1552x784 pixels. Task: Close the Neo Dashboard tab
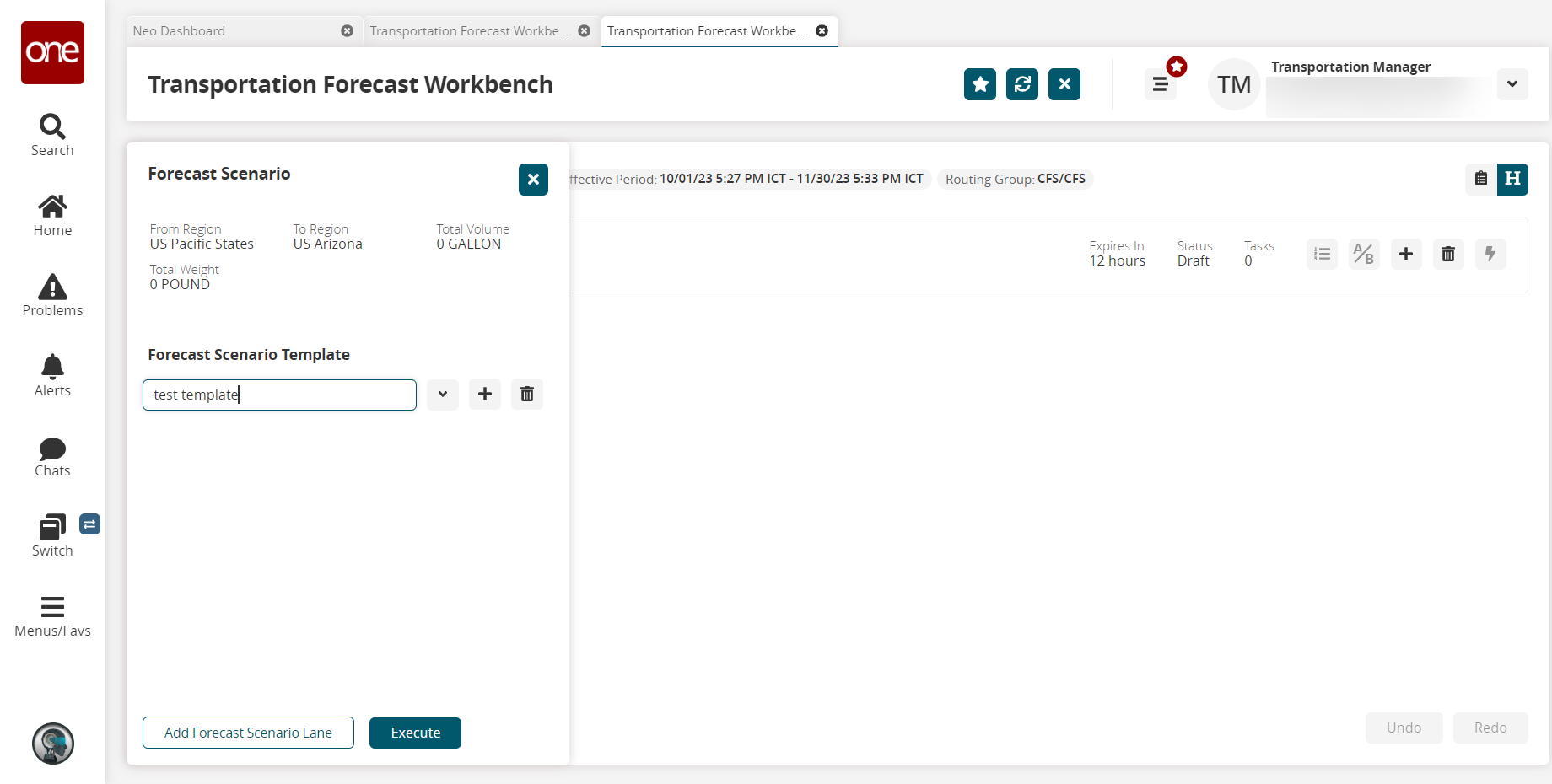tap(347, 31)
